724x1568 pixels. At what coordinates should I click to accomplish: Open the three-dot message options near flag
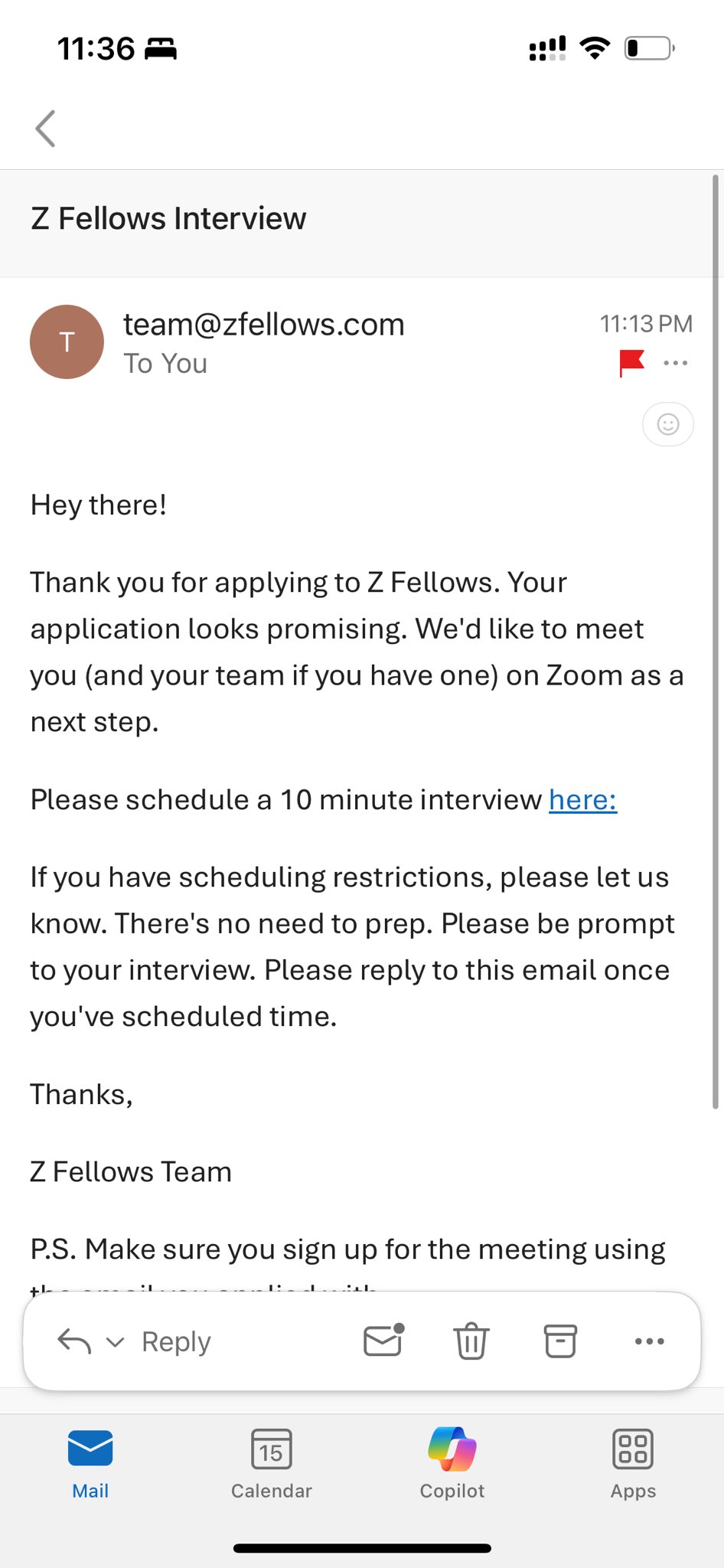click(x=676, y=363)
